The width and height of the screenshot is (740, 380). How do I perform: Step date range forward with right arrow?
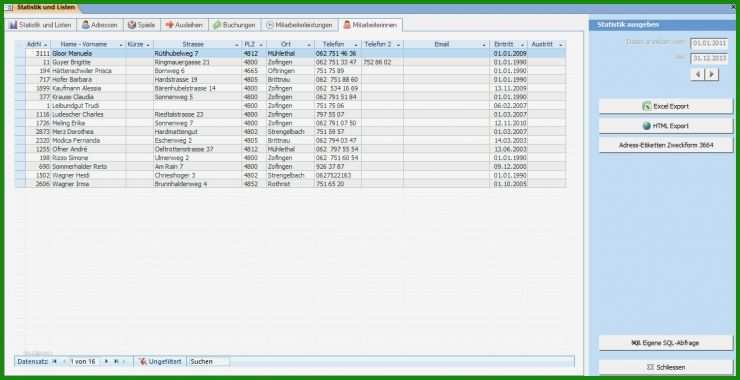(x=712, y=74)
